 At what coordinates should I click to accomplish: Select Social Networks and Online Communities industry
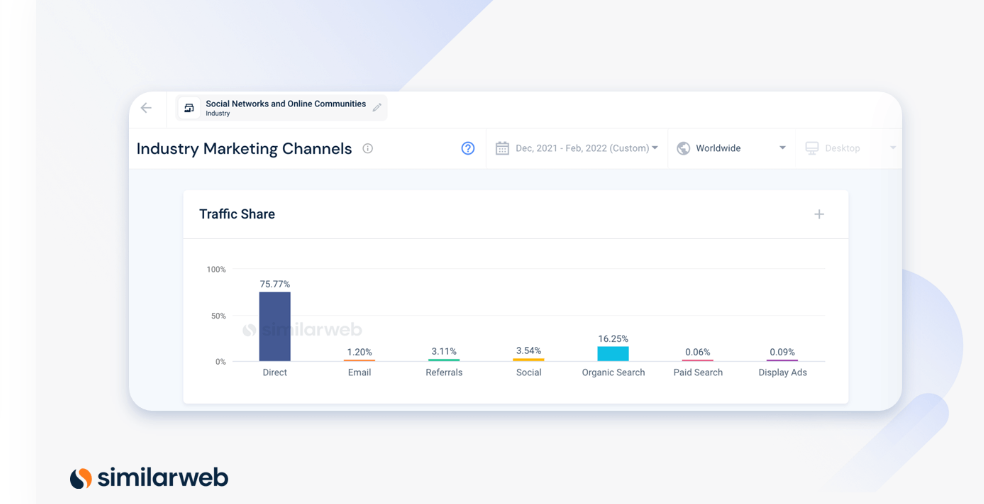pyautogui.click(x=286, y=104)
